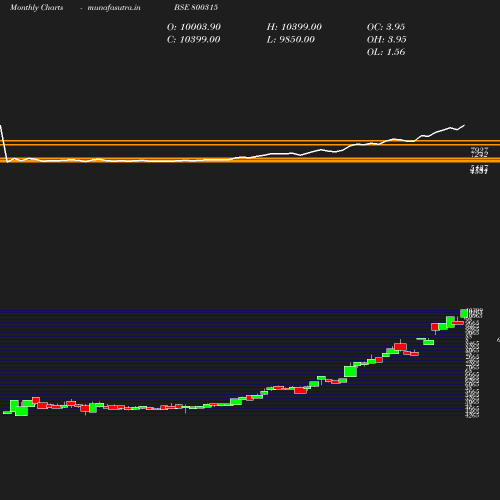Click the 'Monthly Charts' title text
Screen dimensions: 500x500
[x=36, y=8]
